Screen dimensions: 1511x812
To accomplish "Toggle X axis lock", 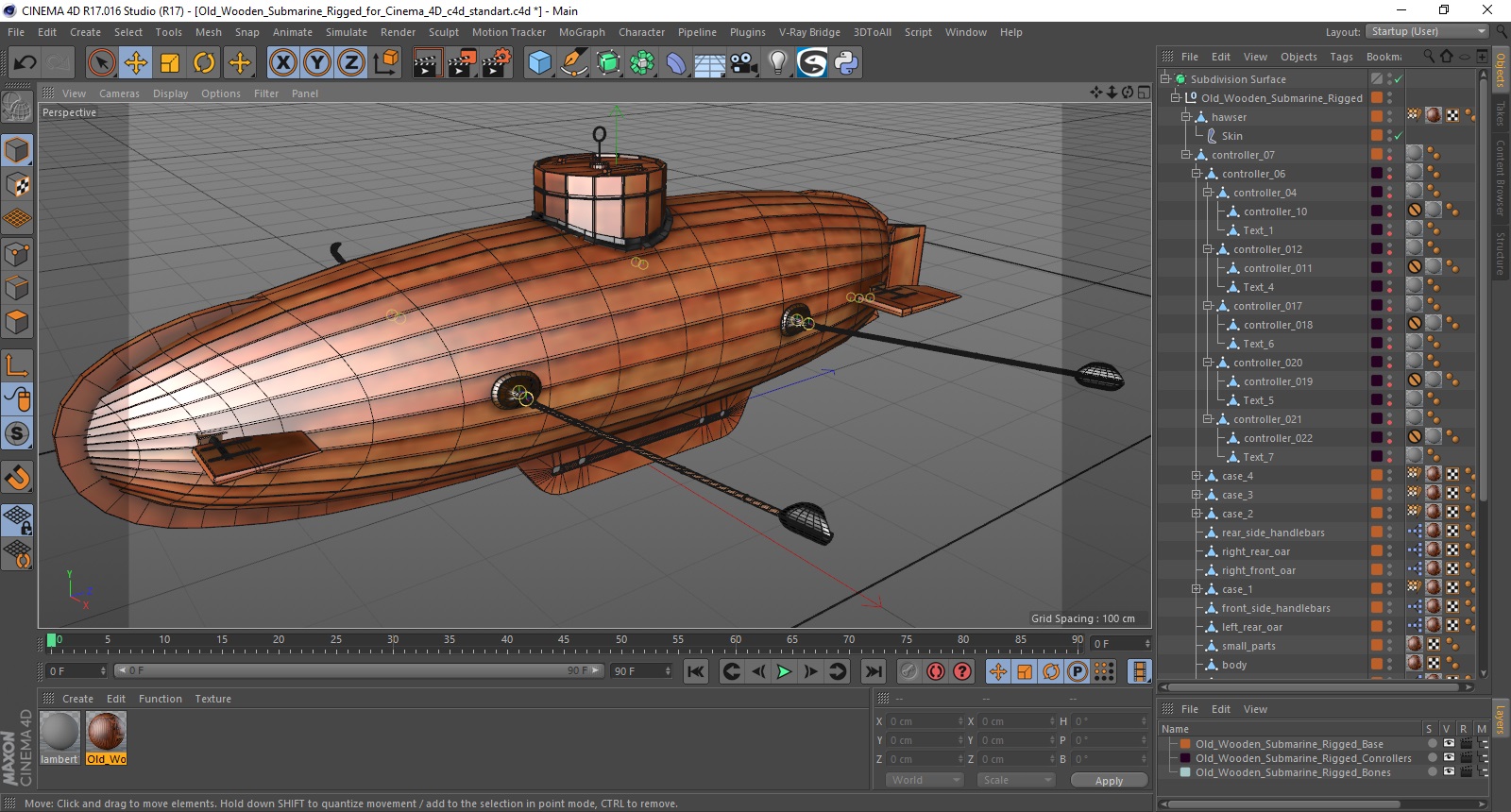I will click(282, 63).
